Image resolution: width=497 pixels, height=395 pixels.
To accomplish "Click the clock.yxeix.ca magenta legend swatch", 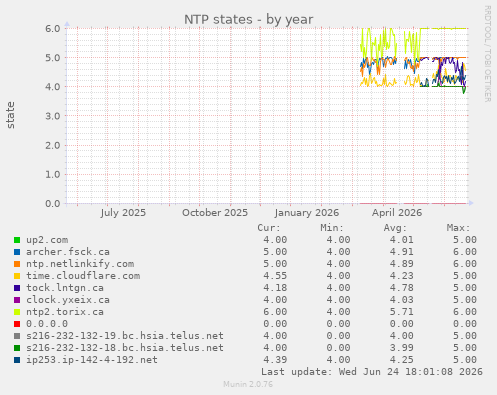I will (x=17, y=300).
